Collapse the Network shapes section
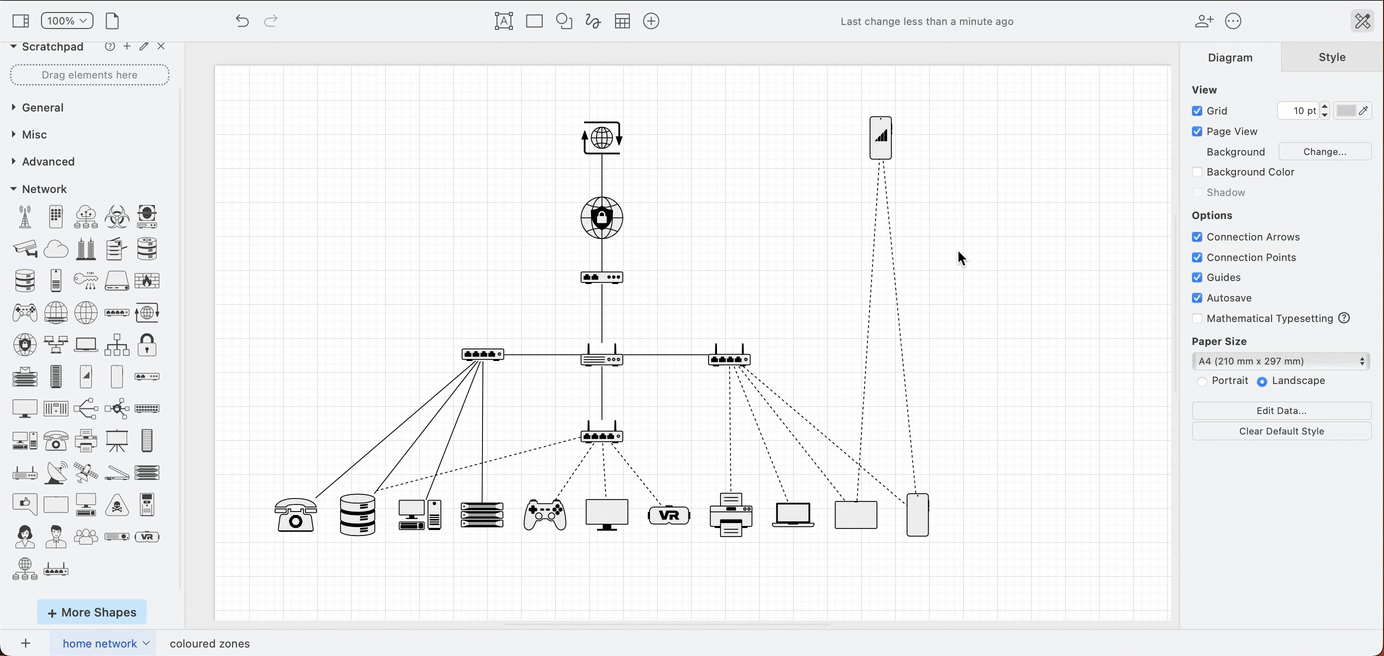The image size is (1384, 656). point(45,188)
